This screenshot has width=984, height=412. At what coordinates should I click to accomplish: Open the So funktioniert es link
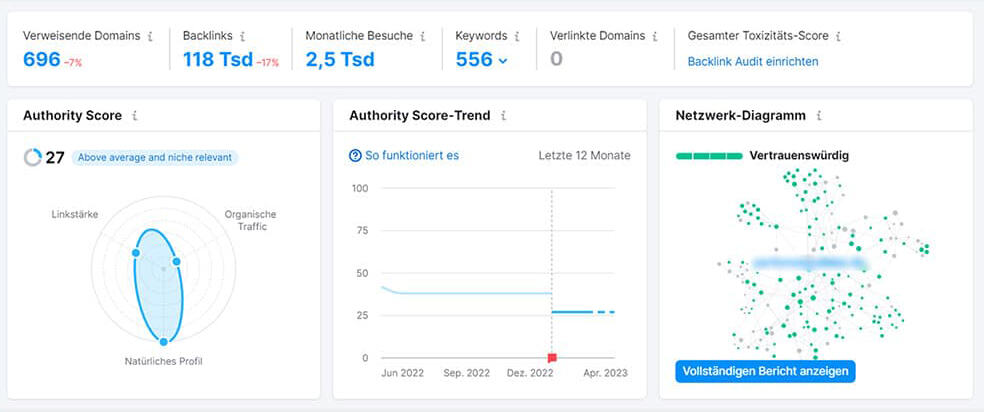[411, 155]
